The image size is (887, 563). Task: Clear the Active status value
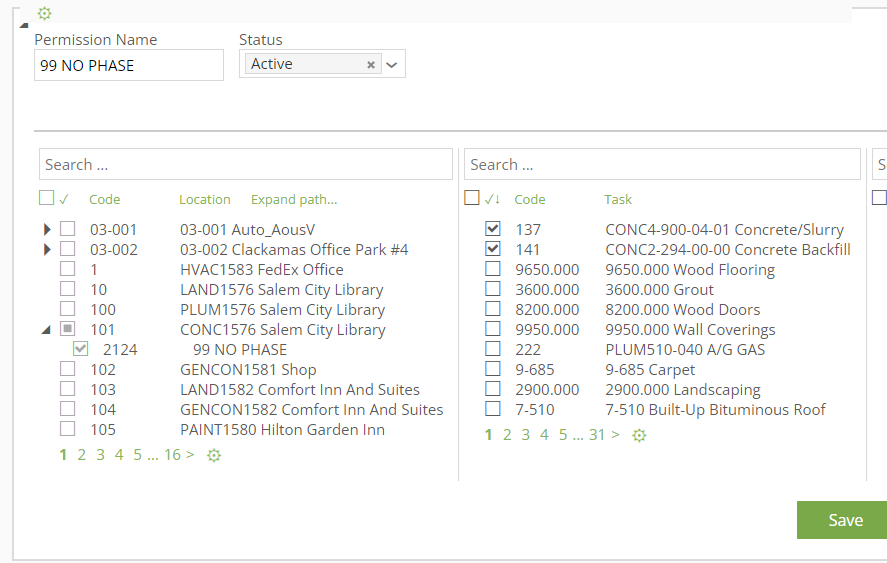coord(371,65)
